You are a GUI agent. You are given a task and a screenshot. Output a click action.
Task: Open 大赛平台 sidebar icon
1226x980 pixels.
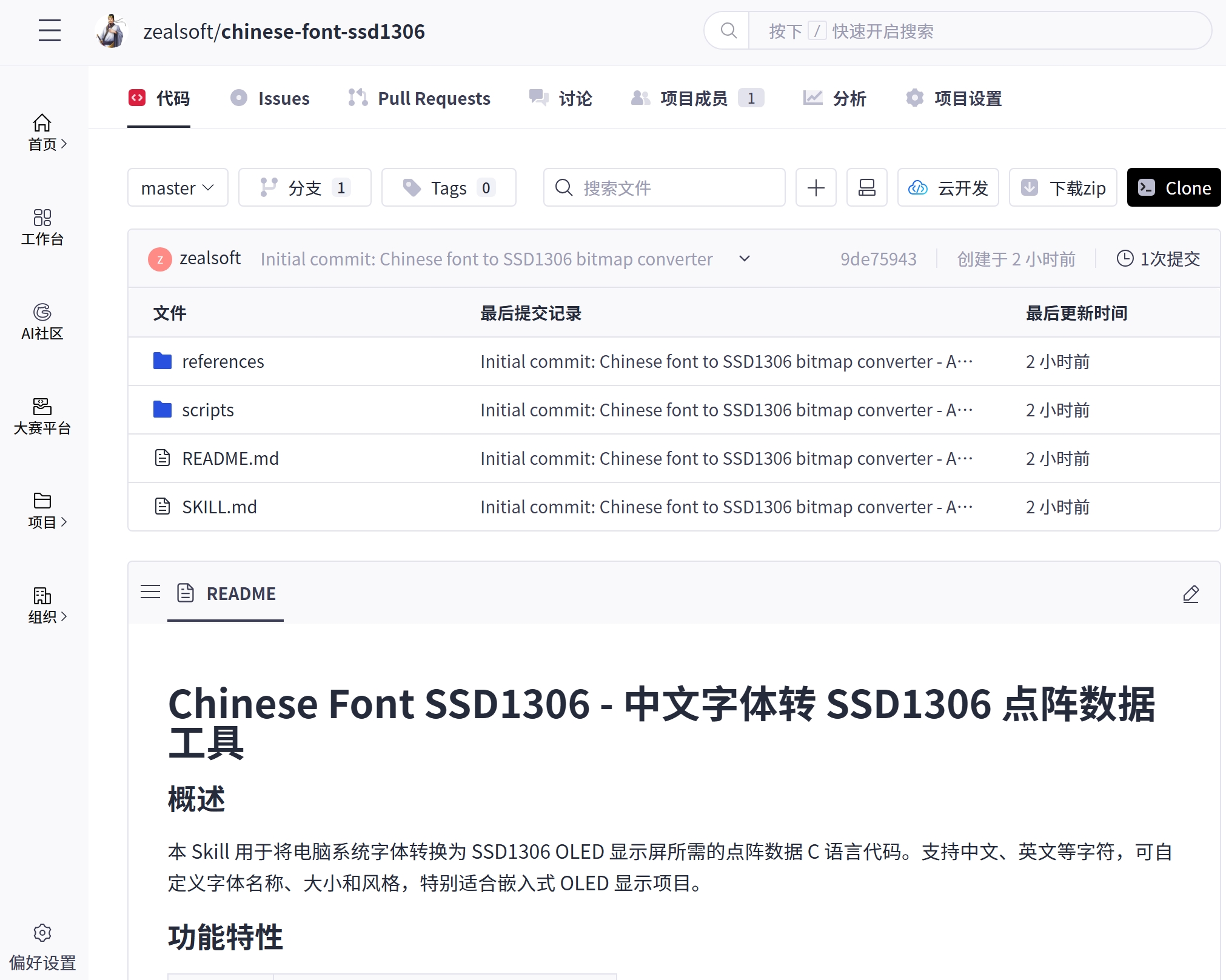(x=42, y=416)
